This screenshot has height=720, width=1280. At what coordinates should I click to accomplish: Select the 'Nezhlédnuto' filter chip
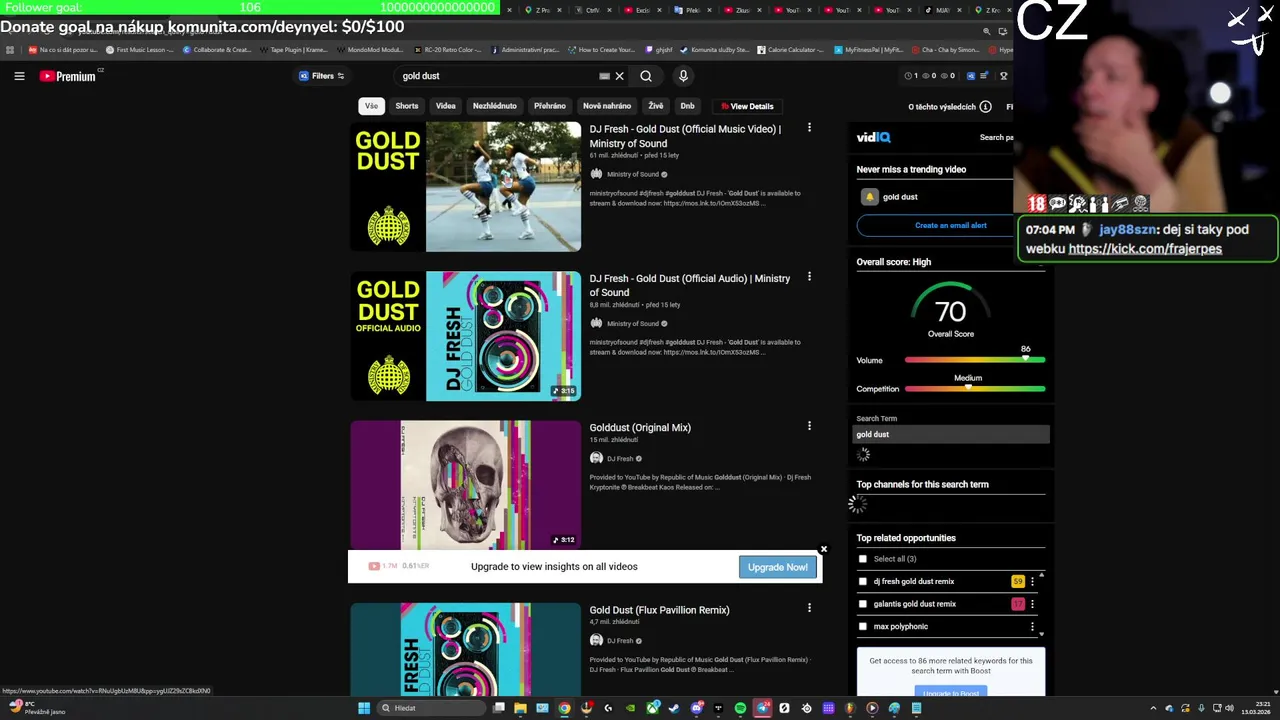[x=495, y=106]
